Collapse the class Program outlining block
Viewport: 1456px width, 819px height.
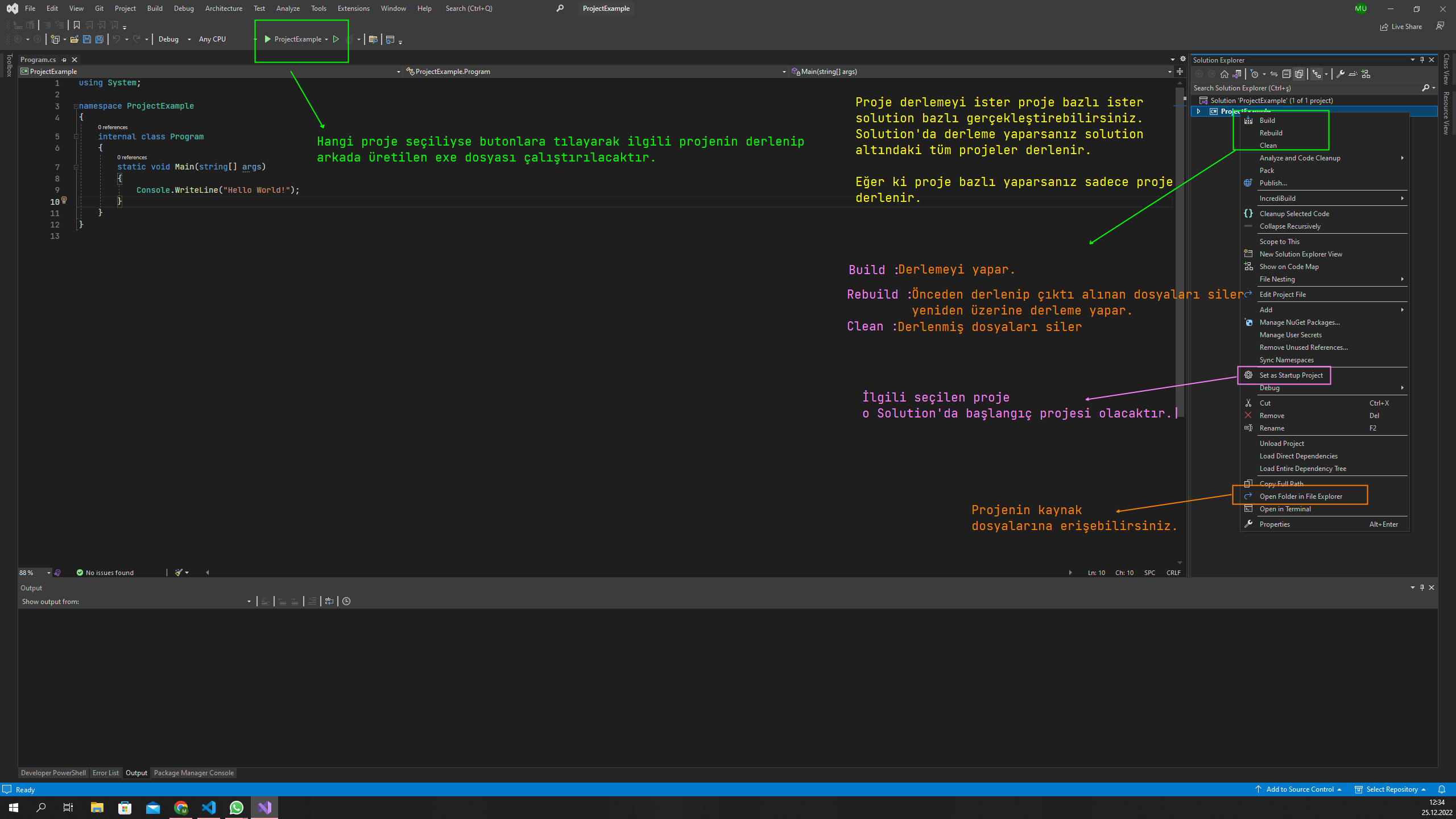(x=76, y=136)
